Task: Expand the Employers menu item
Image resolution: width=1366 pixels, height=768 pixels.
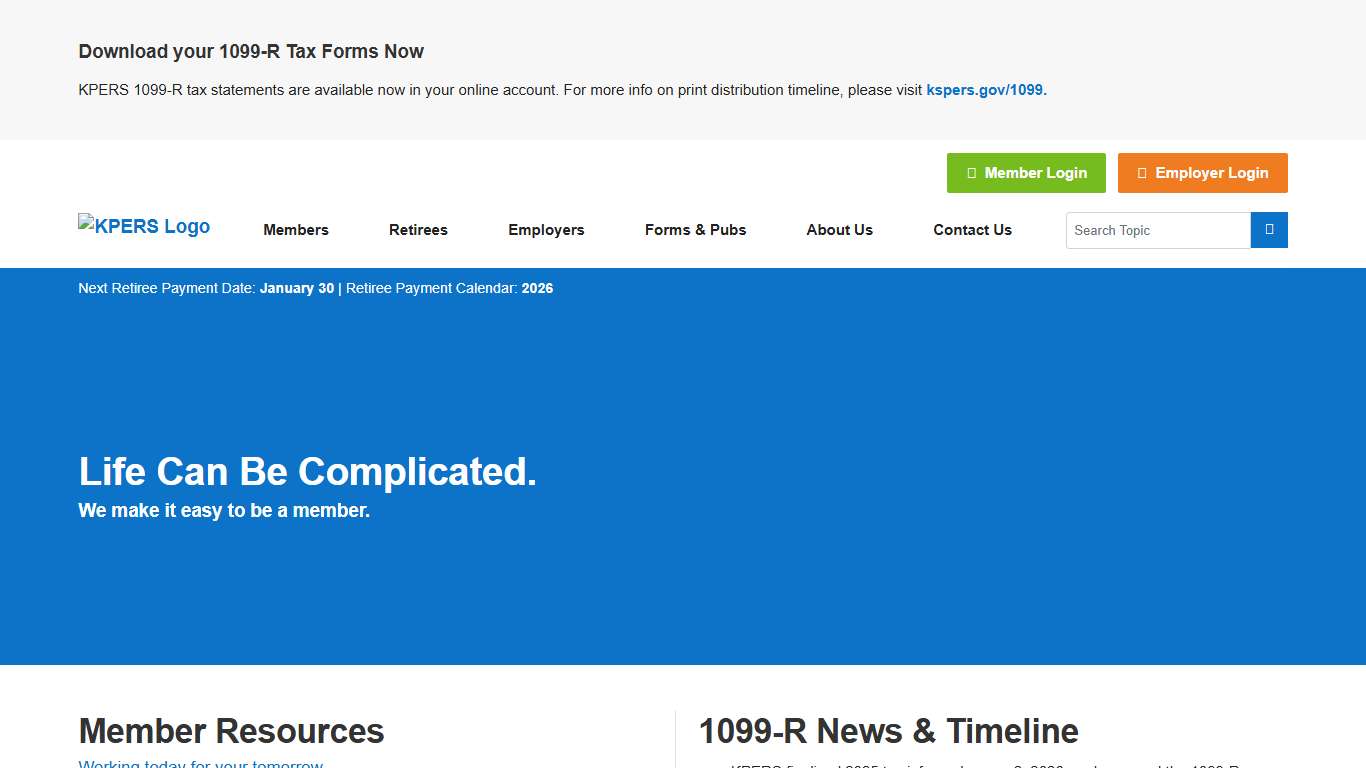Action: (546, 230)
